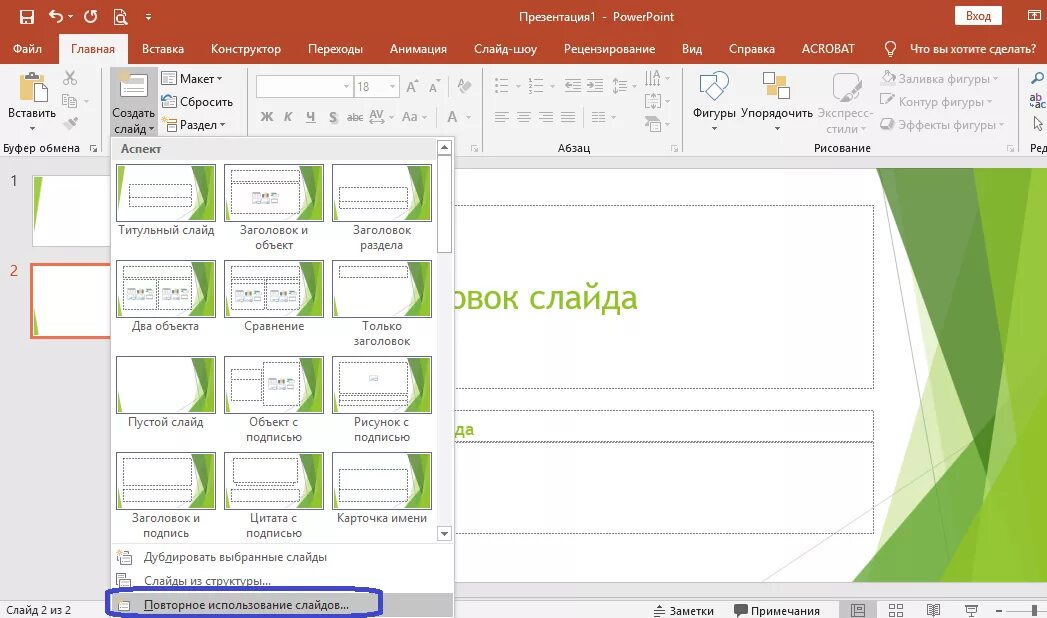Viewport: 1047px width, 618px height.
Task: Choose the Сравнение layout
Action: 274,297
